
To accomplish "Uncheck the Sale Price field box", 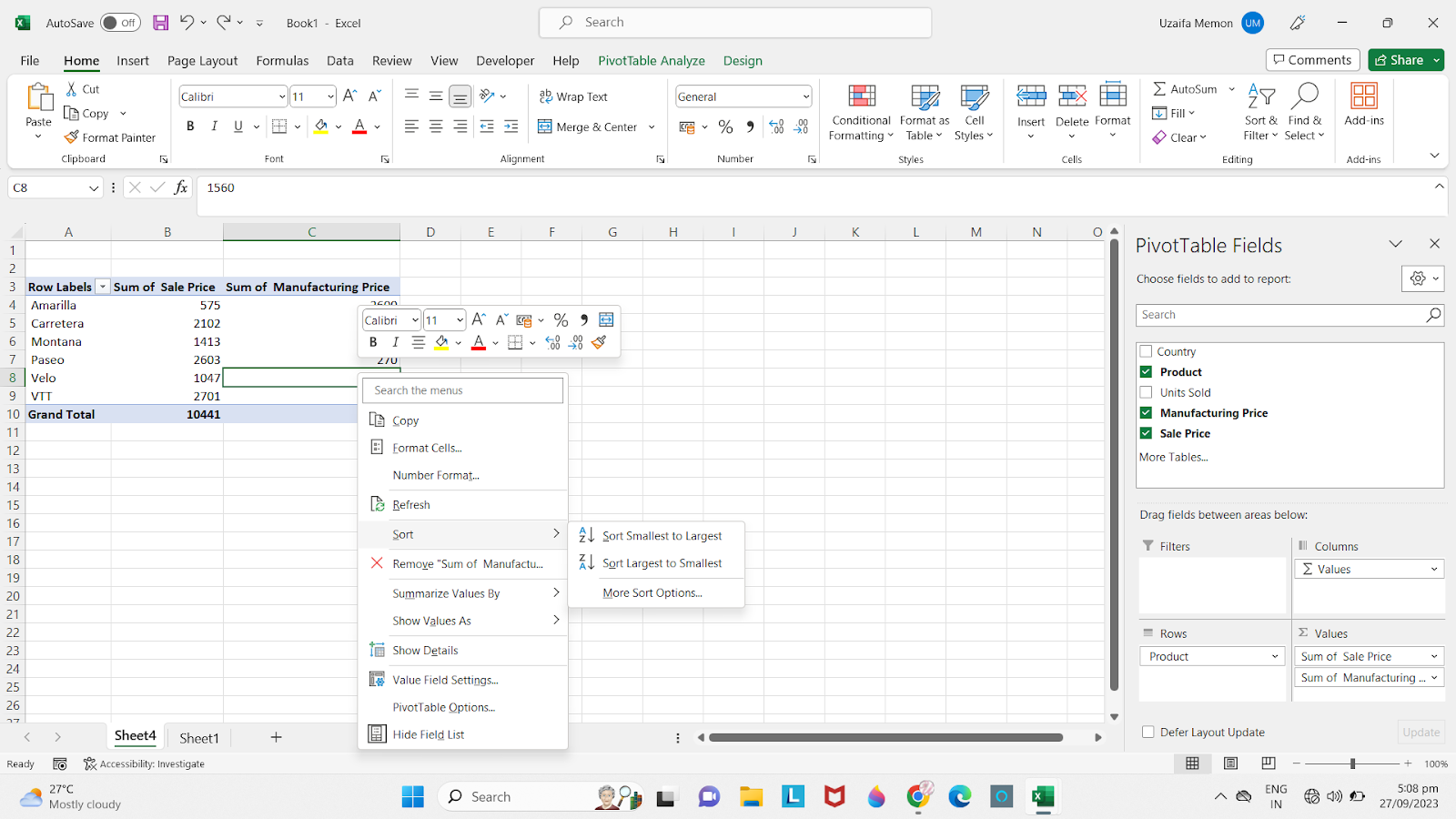I will click(x=1146, y=433).
